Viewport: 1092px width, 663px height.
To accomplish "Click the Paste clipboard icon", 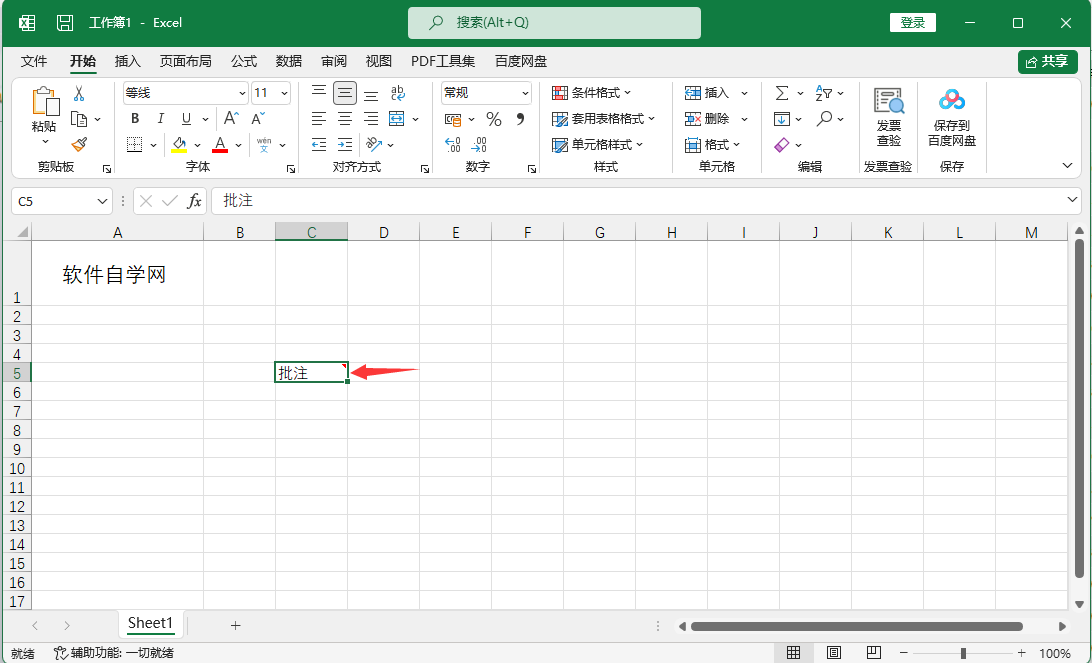I will click(x=45, y=102).
